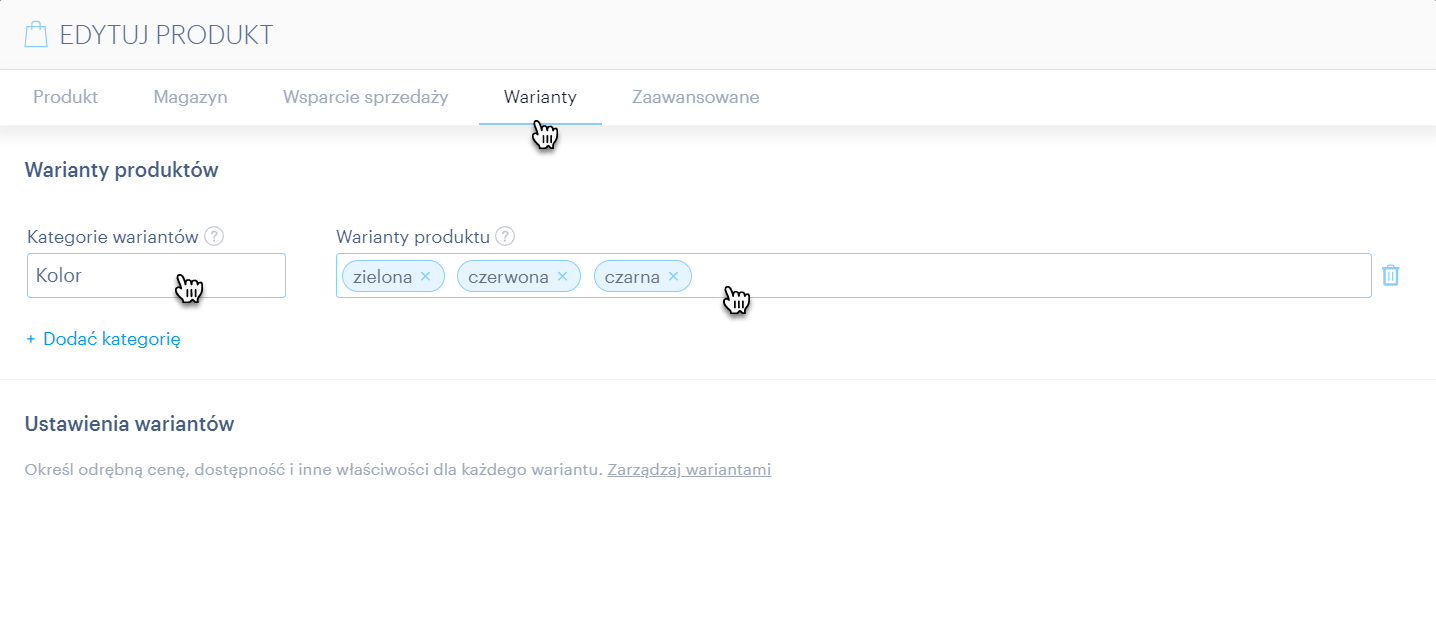1436x618 pixels.
Task: Click the empty area of the variants tag input
Action: [1030, 275]
